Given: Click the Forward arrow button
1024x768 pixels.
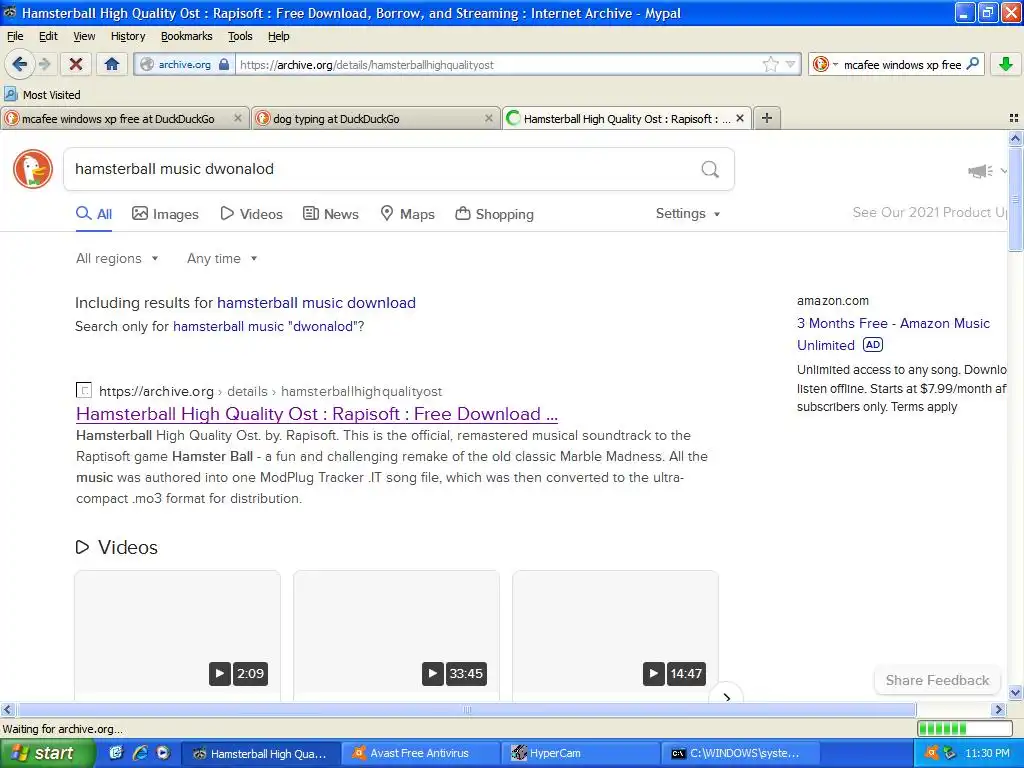Looking at the screenshot, I should coord(44,64).
